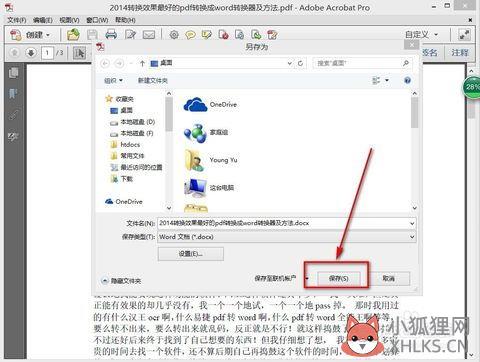Screen dimensions: 480x362
Task: Click the printer icon in toolbar
Action: (111, 34)
